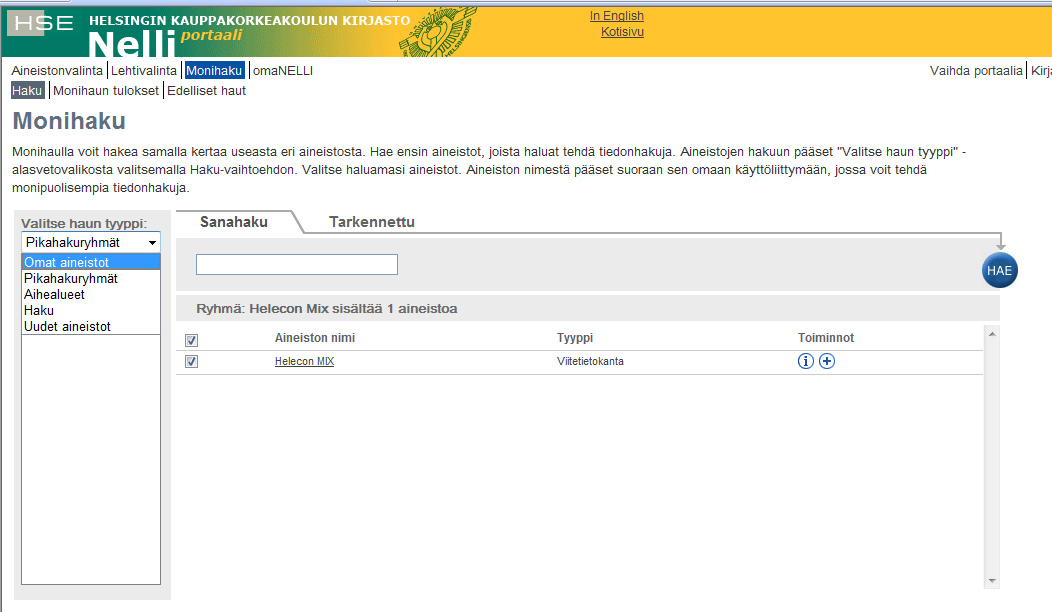Viewport: 1052px width, 612px height.
Task: Click the Nelli portaali logo
Action: click(x=164, y=42)
